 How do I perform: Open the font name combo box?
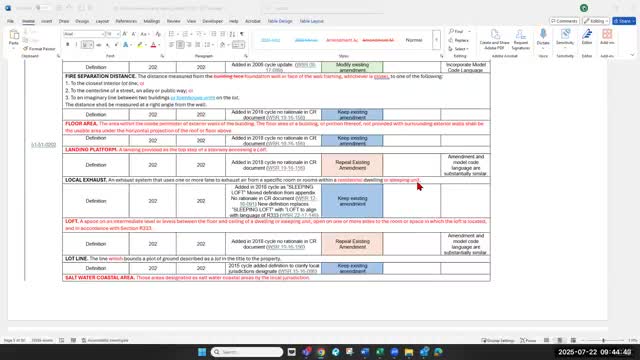tap(84, 34)
